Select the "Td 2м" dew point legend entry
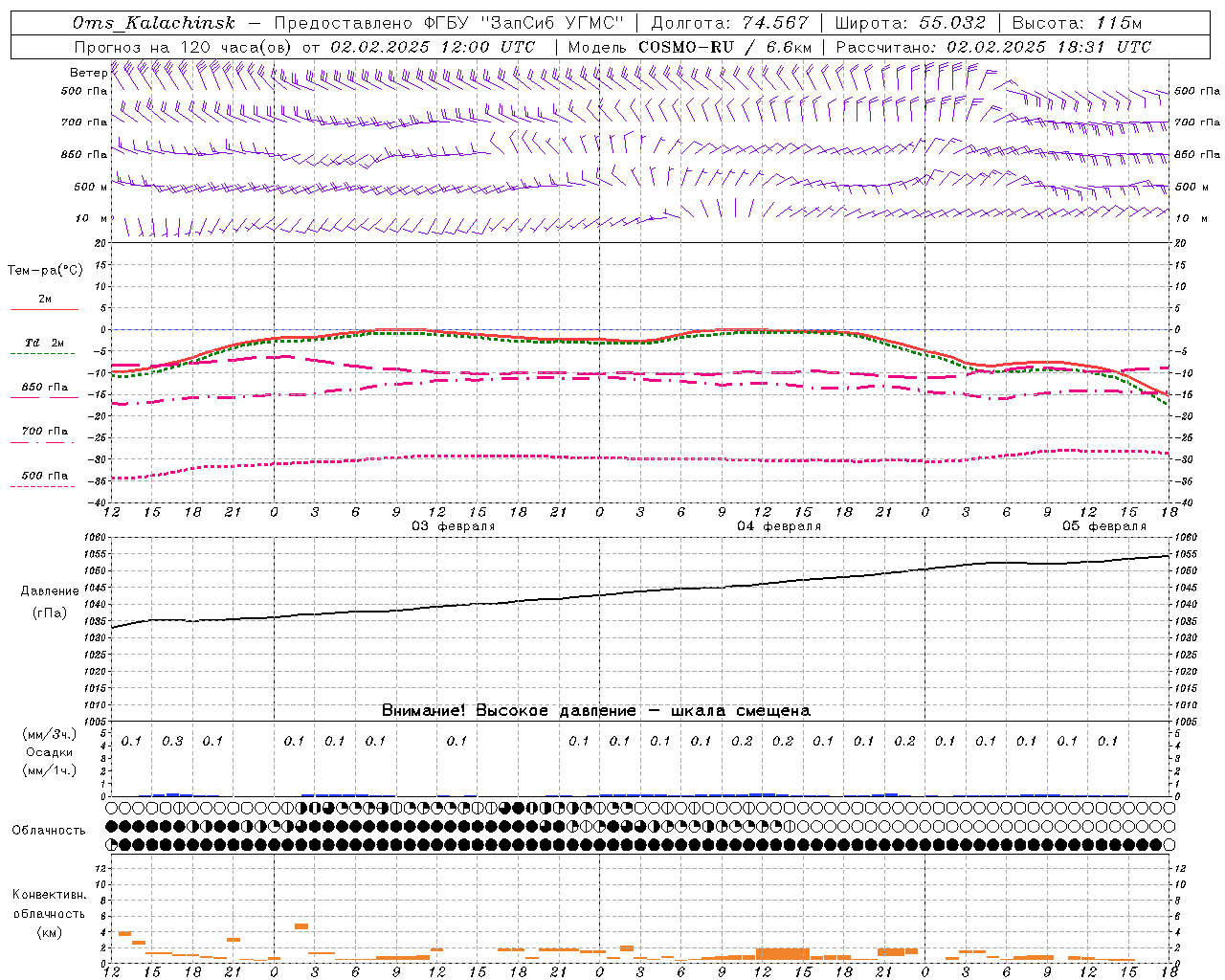Image resolution: width=1225 pixels, height=980 pixels. 45,343
